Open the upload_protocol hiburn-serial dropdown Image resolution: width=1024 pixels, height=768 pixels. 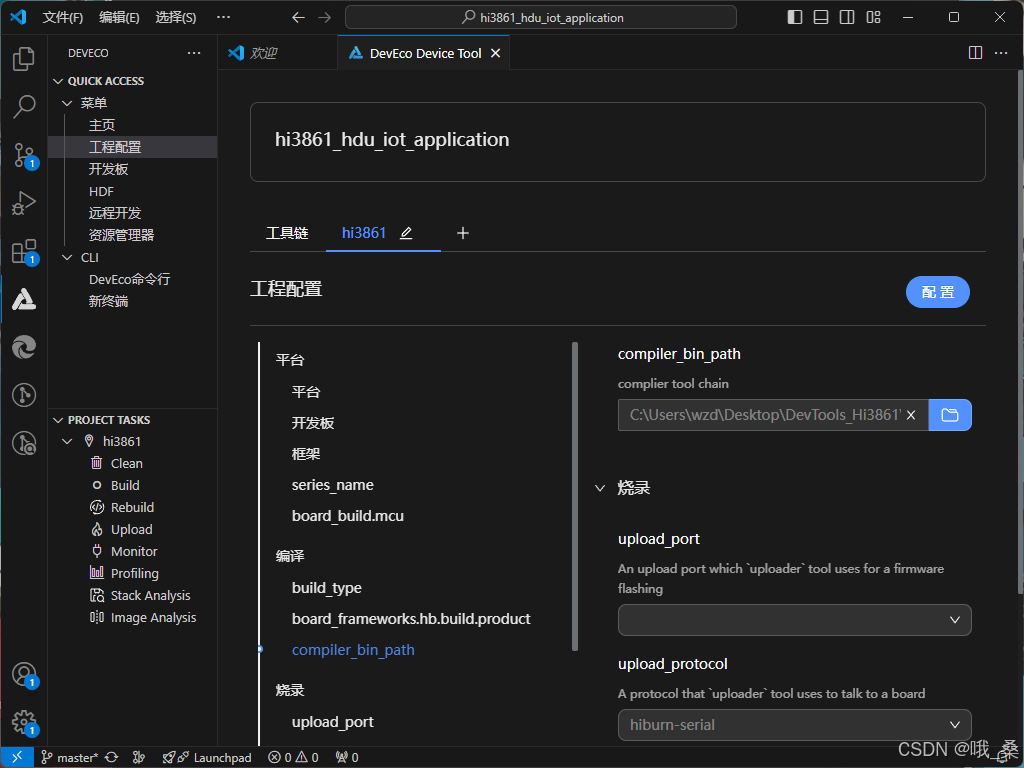[x=794, y=725]
